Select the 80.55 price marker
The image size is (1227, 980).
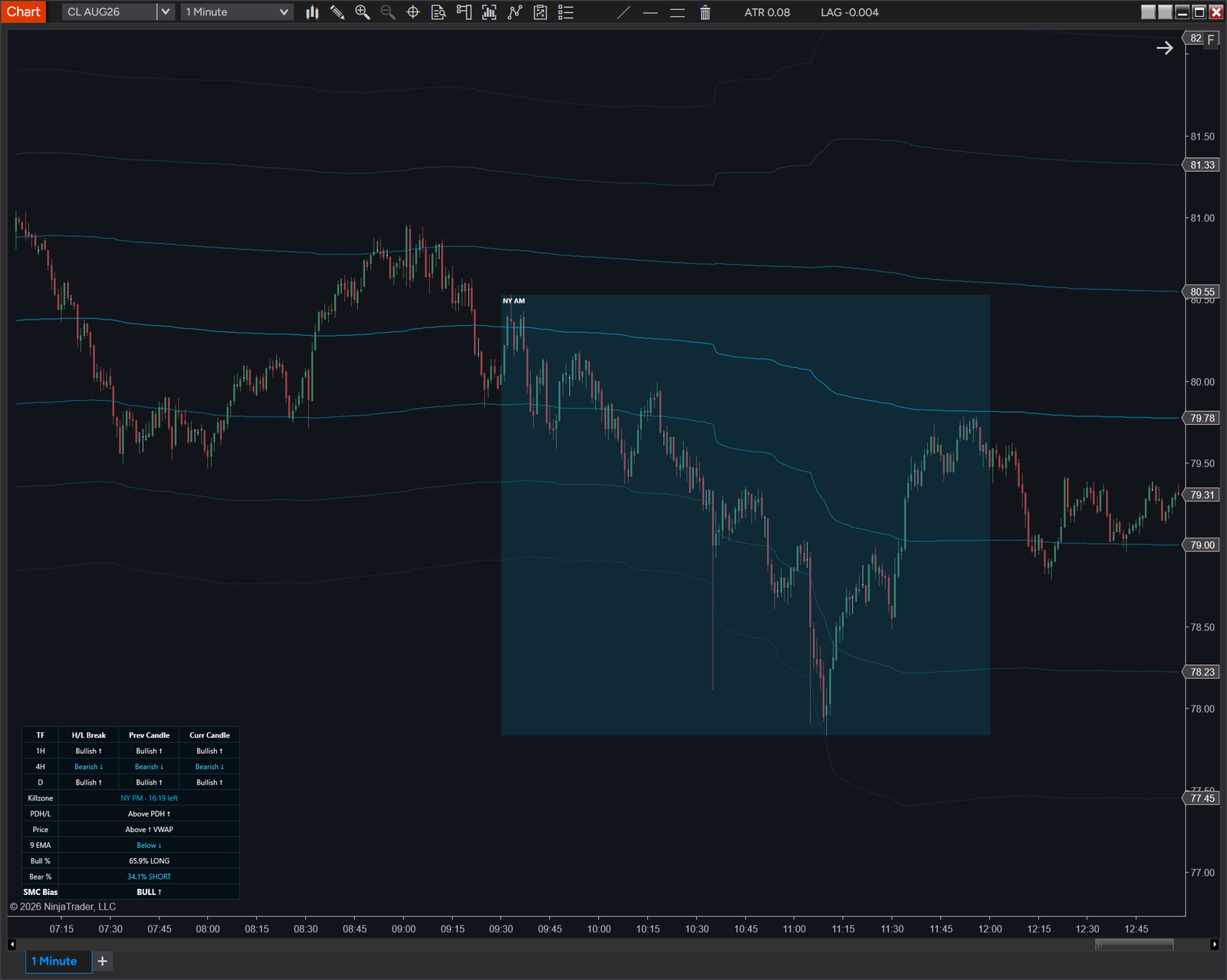[x=1202, y=291]
